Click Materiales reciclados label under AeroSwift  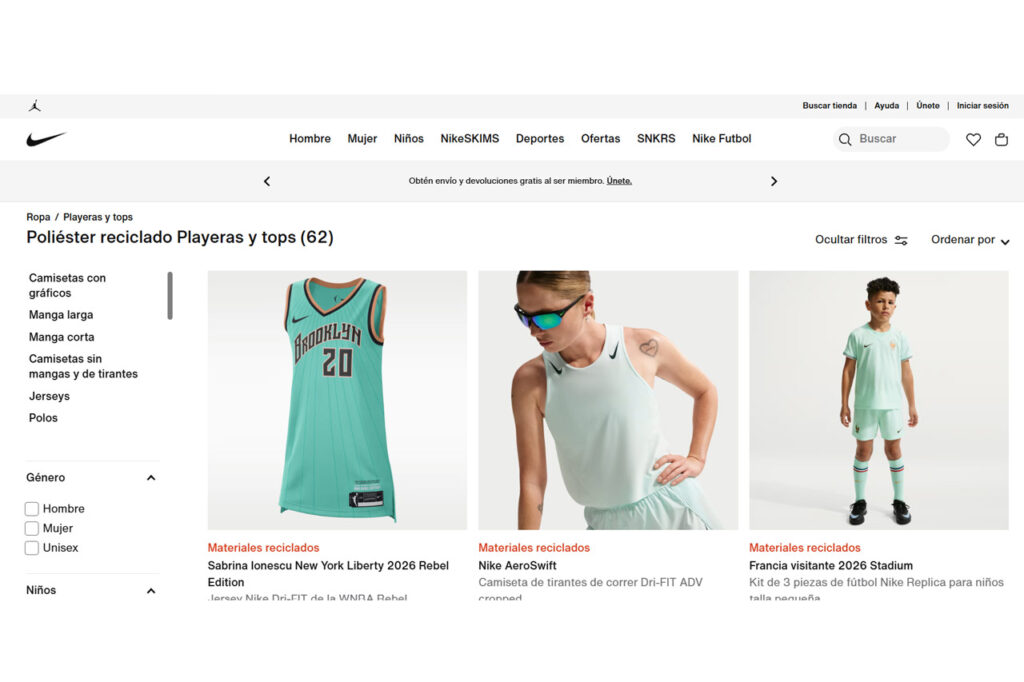pyautogui.click(x=534, y=548)
